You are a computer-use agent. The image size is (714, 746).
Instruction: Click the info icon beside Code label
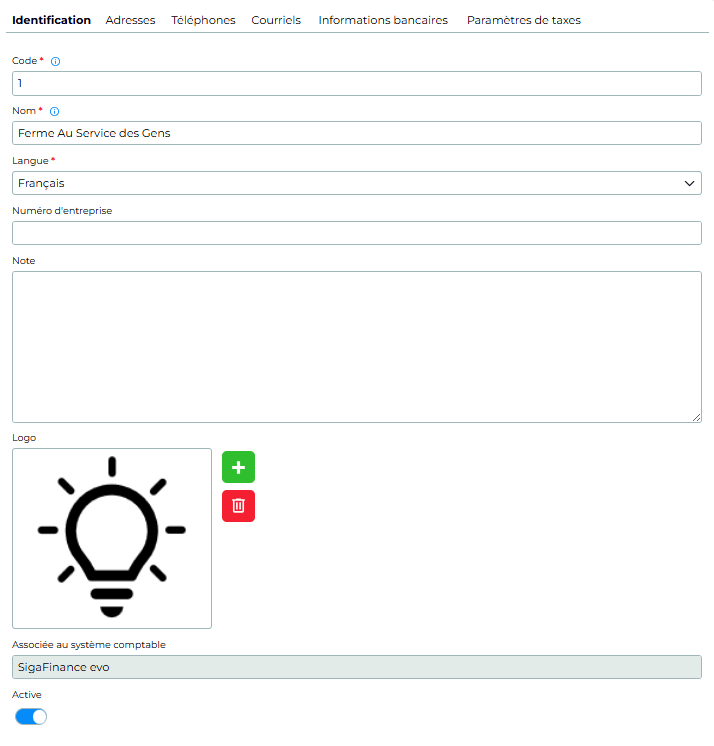55,61
